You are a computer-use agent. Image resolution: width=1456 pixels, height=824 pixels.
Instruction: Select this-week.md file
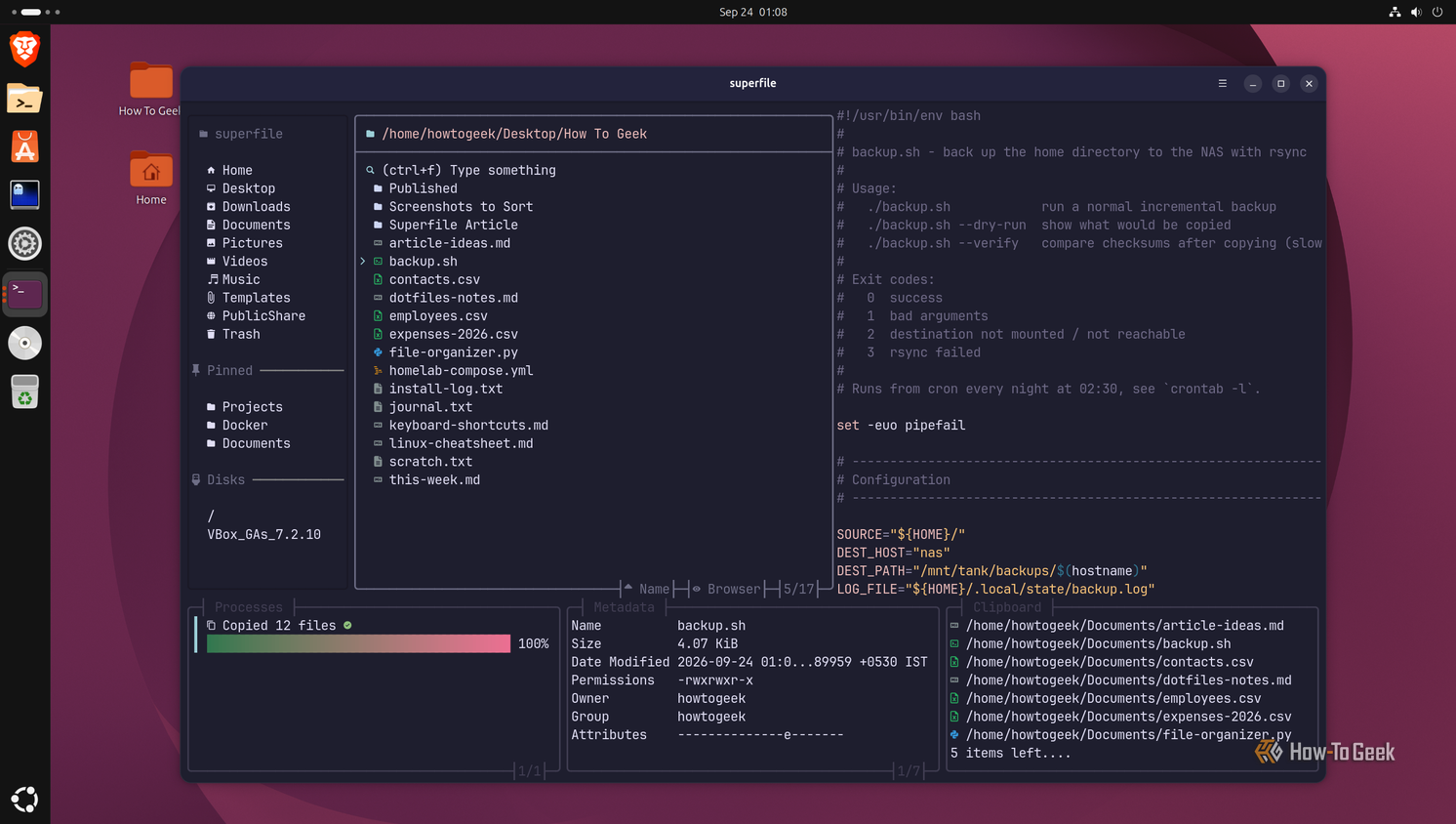pyautogui.click(x=434, y=480)
